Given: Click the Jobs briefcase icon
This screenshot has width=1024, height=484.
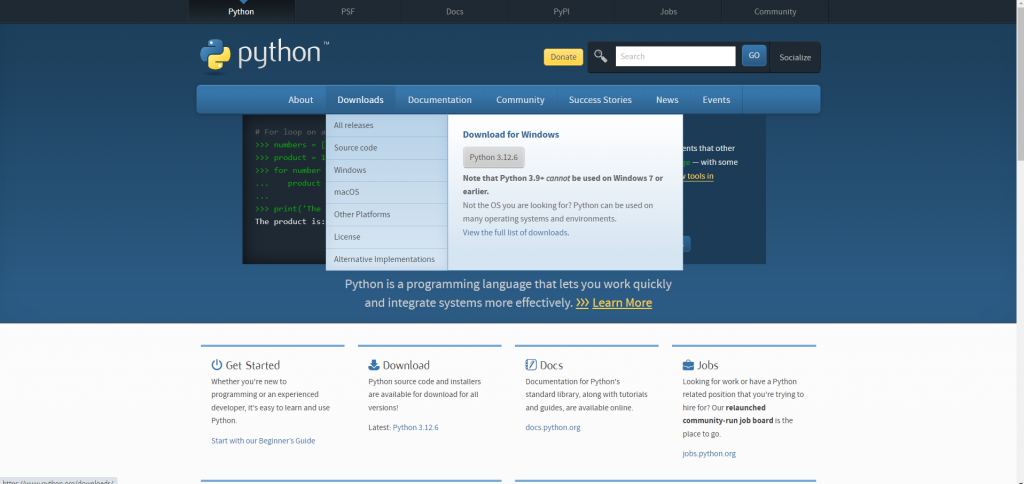Looking at the screenshot, I should click(x=688, y=365).
